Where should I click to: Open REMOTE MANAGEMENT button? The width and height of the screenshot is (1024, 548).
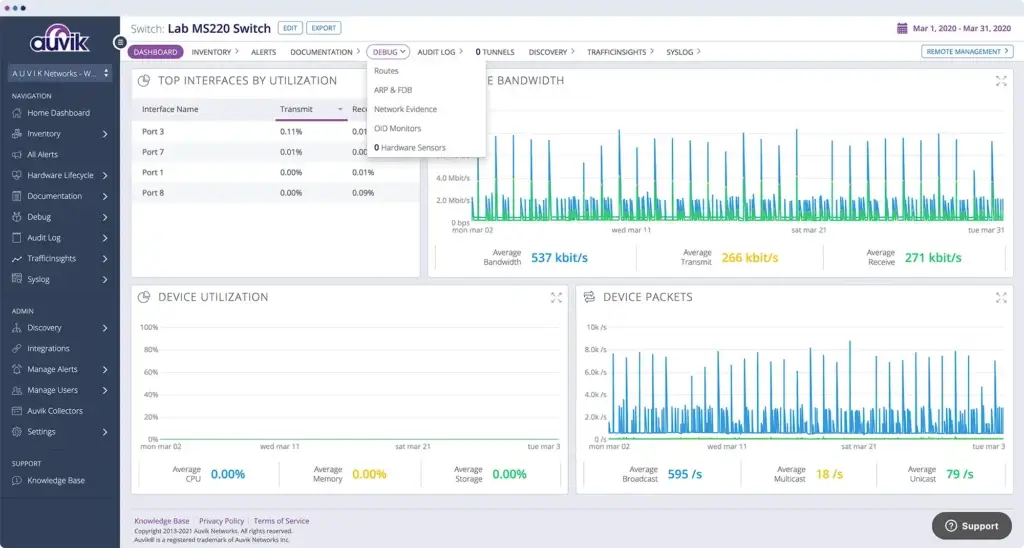(x=967, y=52)
